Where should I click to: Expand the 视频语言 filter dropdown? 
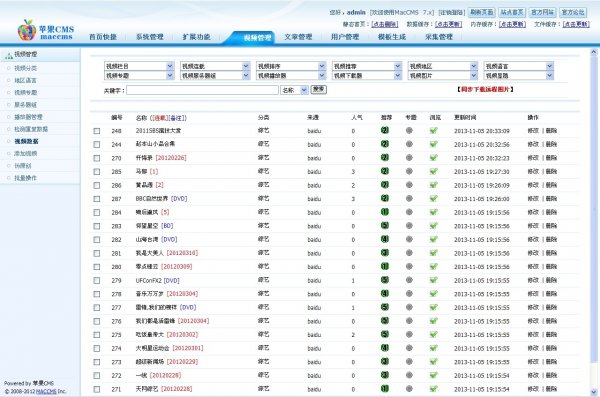pyautogui.click(x=519, y=66)
